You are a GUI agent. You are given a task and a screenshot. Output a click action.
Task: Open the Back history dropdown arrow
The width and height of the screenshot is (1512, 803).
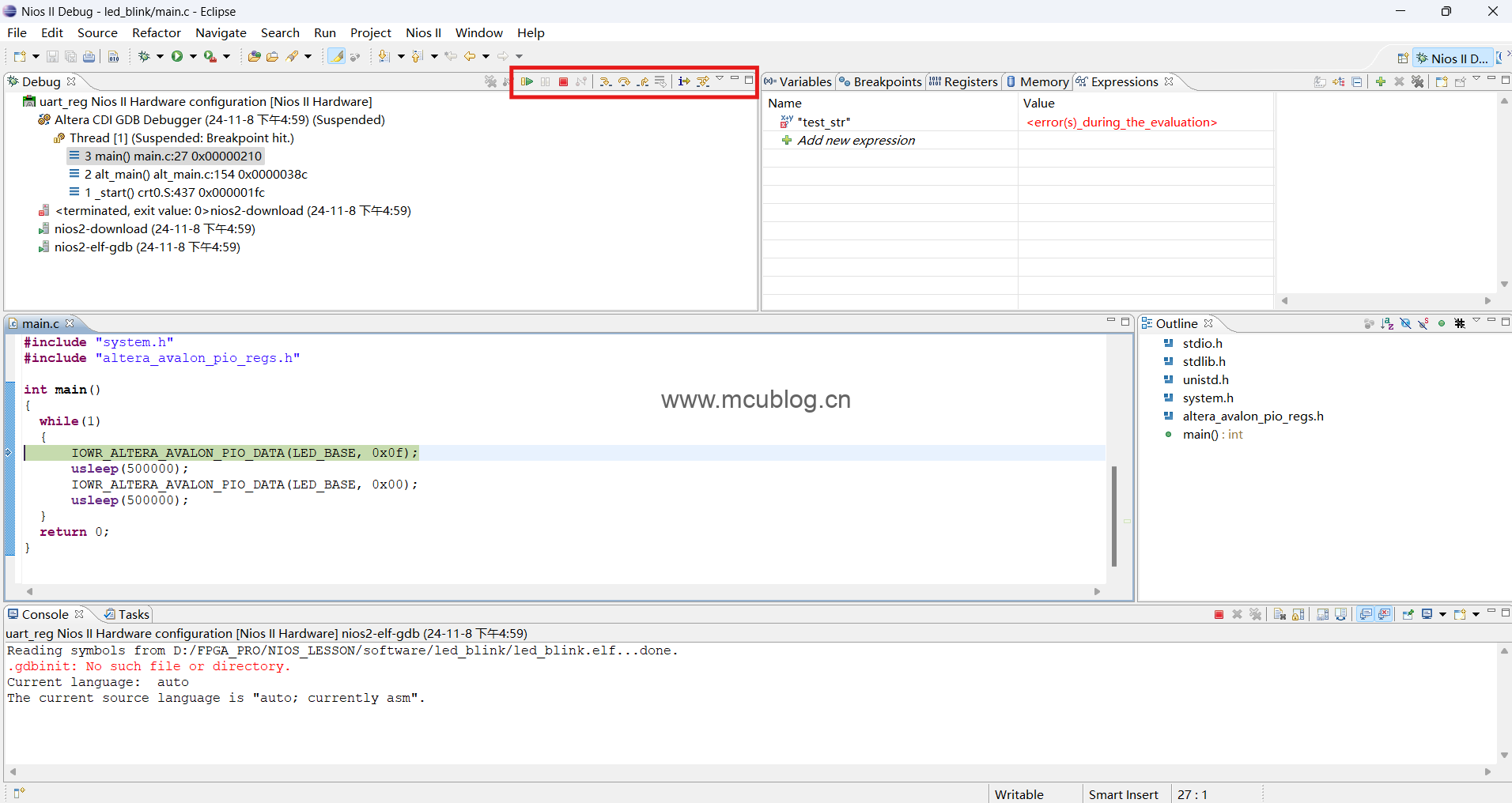pyautogui.click(x=486, y=56)
